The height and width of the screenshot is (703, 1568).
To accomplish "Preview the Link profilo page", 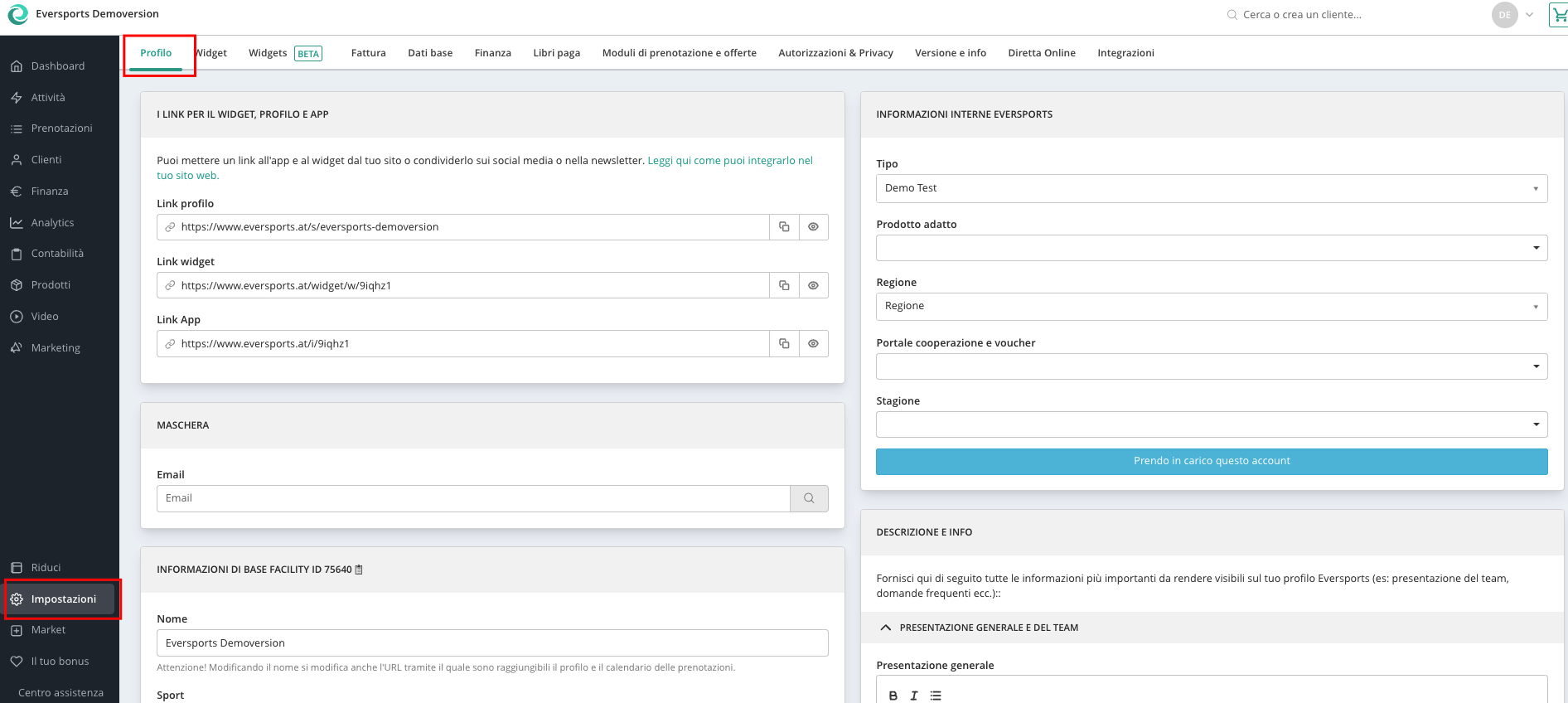I will coord(814,227).
